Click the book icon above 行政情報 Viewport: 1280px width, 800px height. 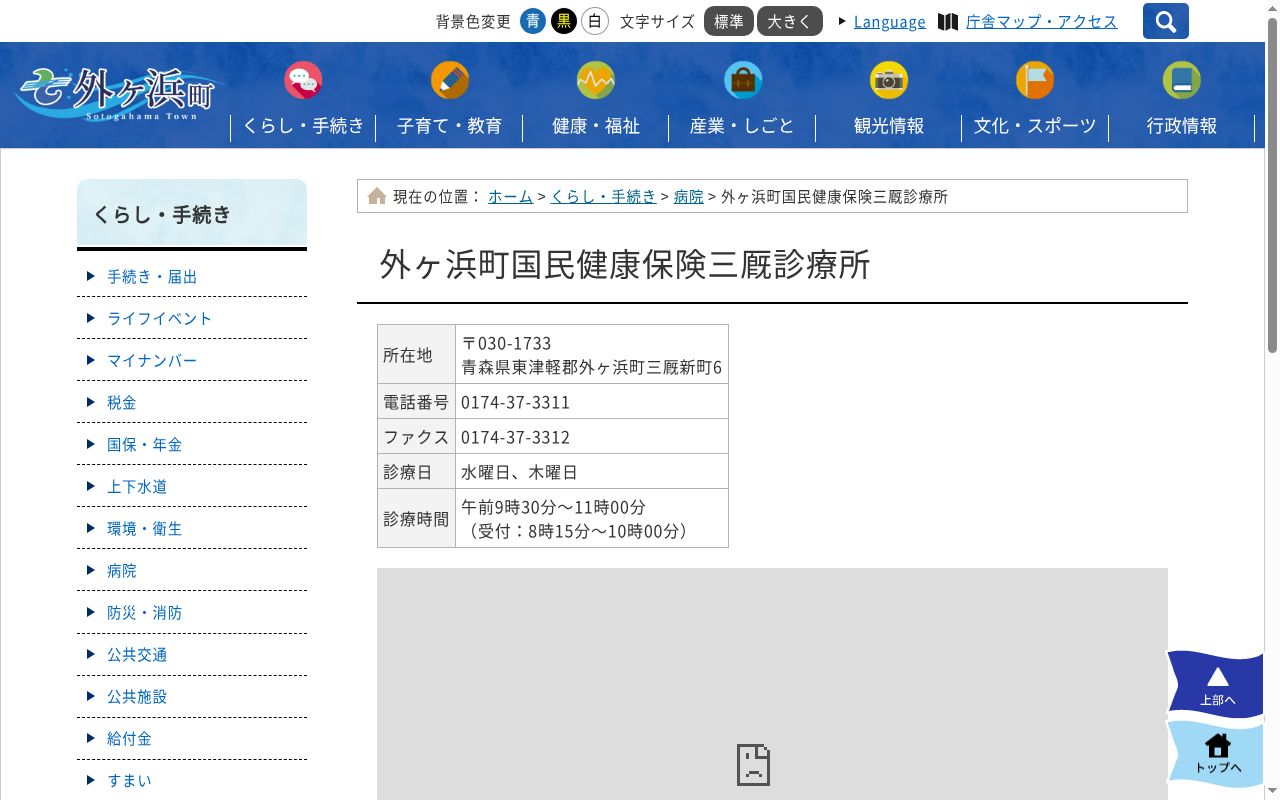coord(1182,80)
